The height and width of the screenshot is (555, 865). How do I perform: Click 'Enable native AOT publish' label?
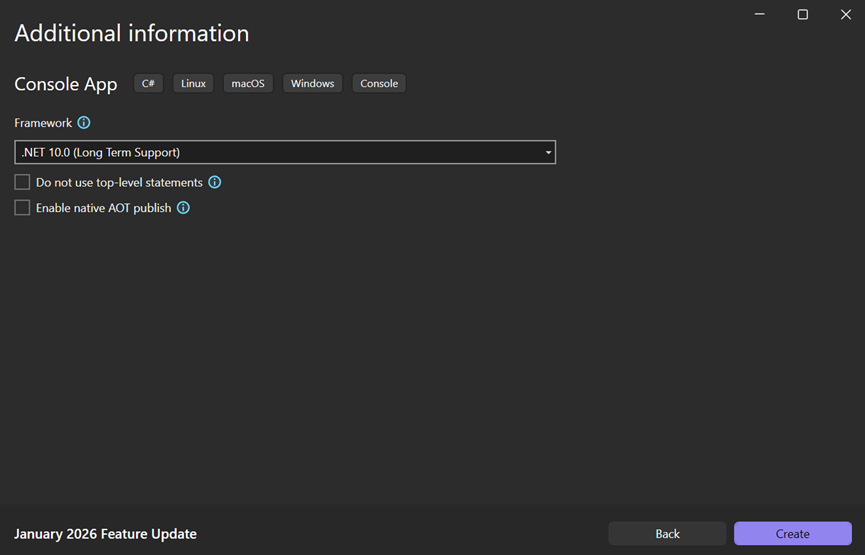point(104,207)
